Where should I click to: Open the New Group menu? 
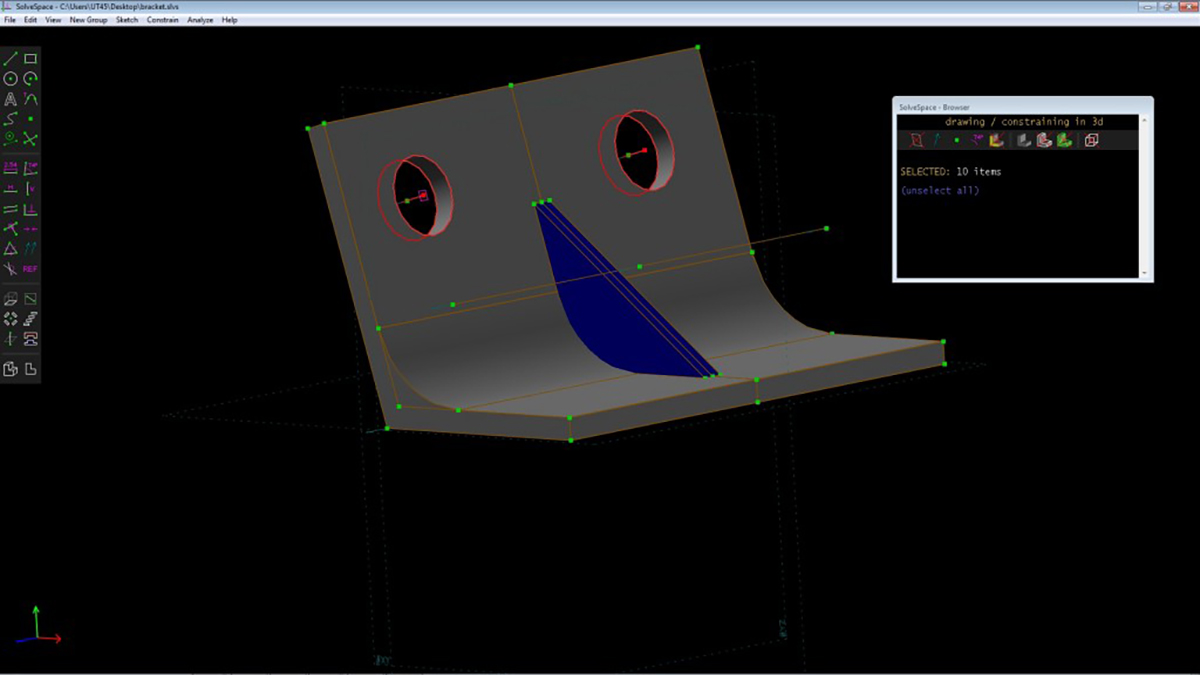88,20
